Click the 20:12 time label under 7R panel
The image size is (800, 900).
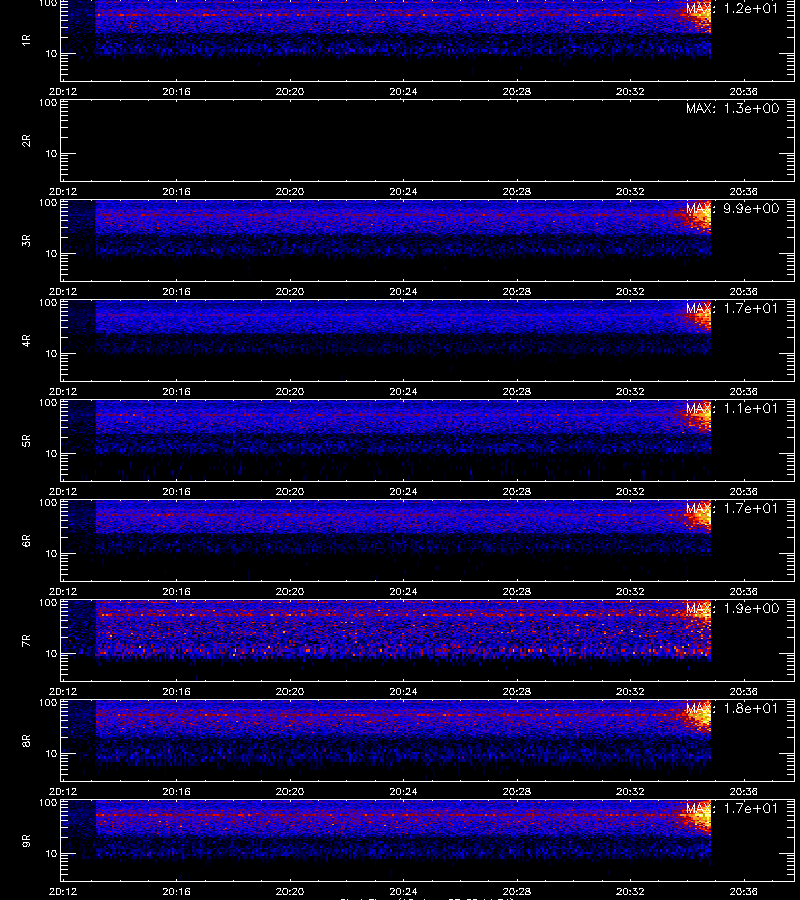pos(63,691)
